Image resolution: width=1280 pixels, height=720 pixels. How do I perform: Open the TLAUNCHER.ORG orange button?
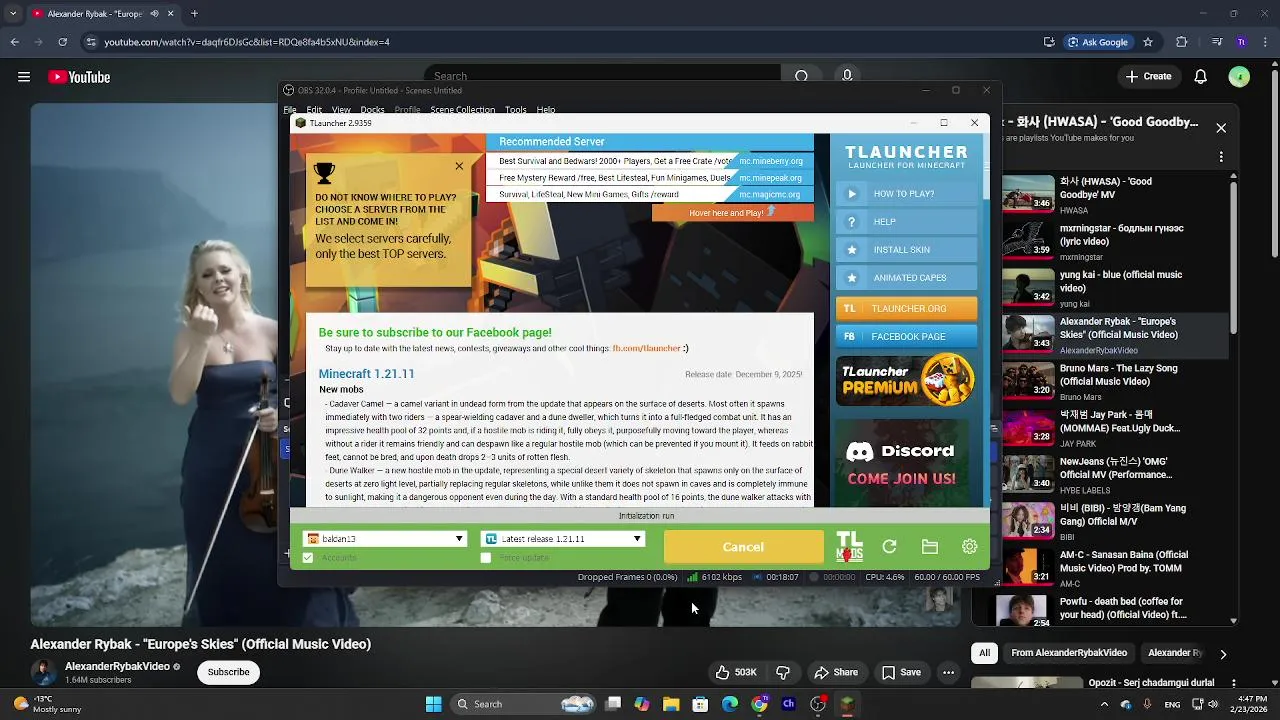pos(906,309)
